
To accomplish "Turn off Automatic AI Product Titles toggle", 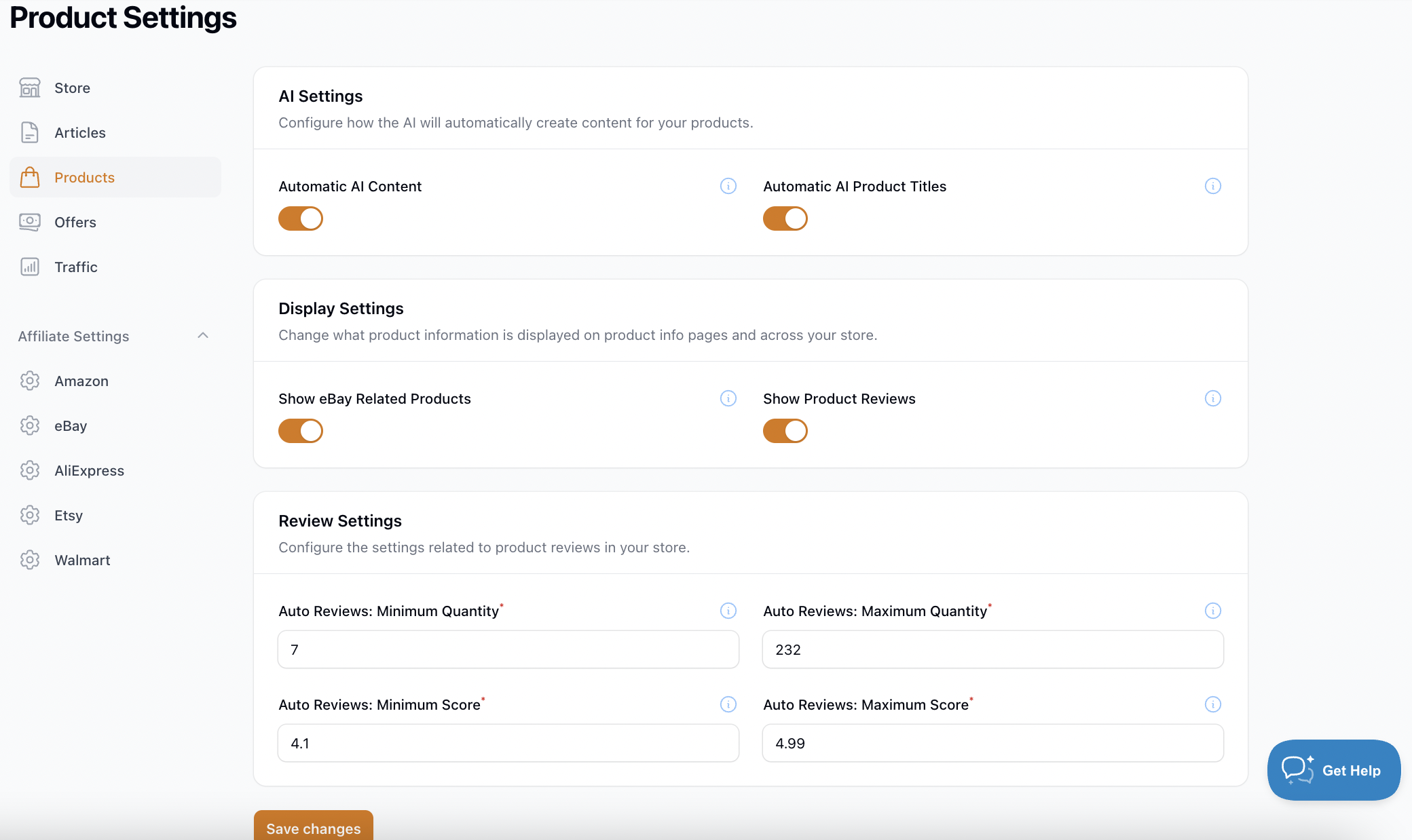I will point(785,219).
